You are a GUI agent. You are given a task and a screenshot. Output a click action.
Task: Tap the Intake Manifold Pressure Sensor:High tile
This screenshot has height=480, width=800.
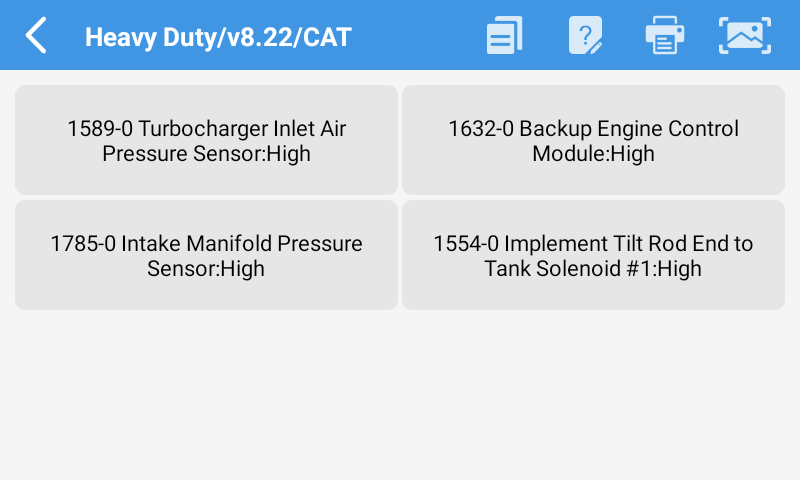tap(206, 255)
